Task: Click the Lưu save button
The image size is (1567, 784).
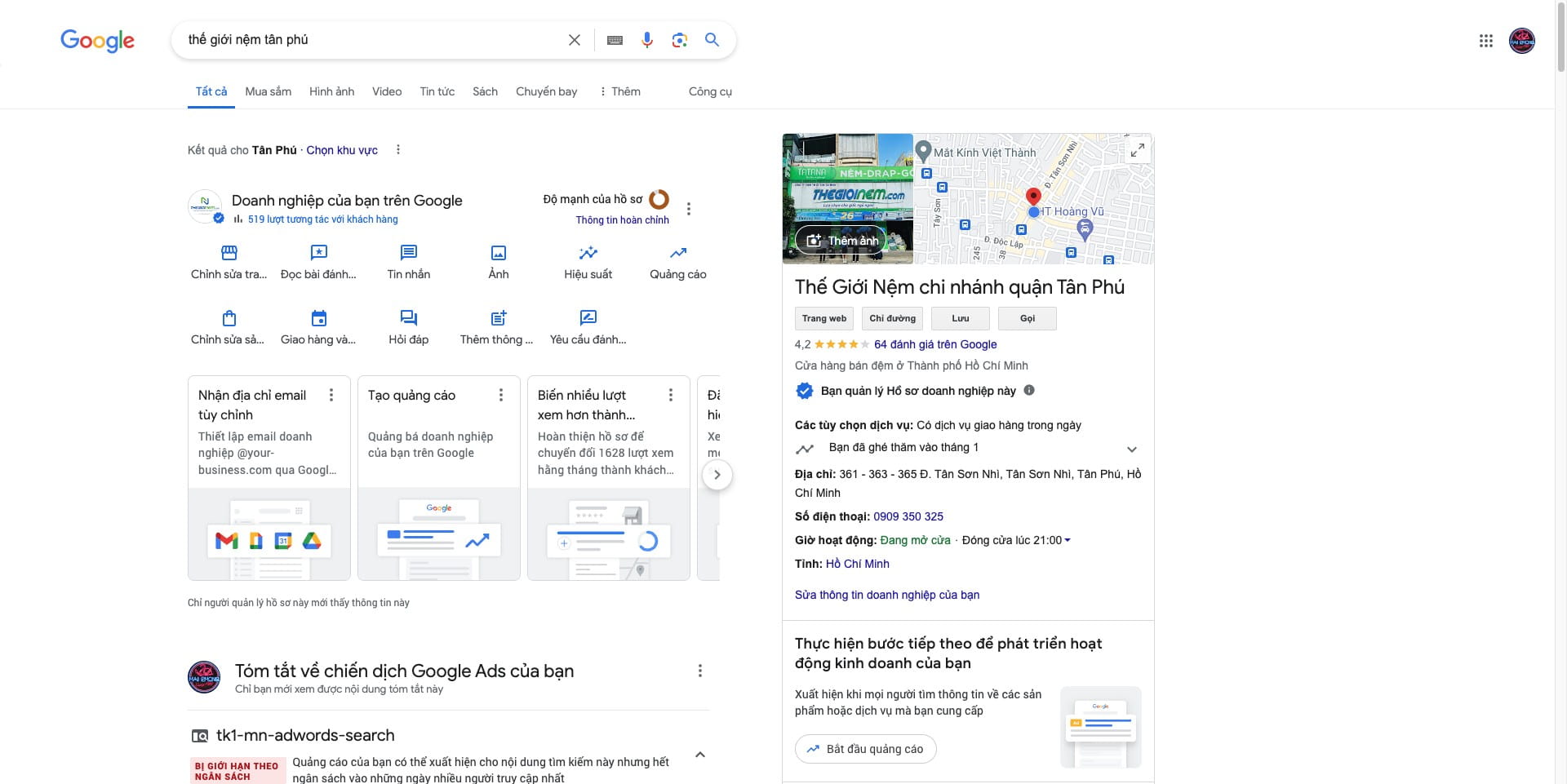Action: click(x=961, y=318)
